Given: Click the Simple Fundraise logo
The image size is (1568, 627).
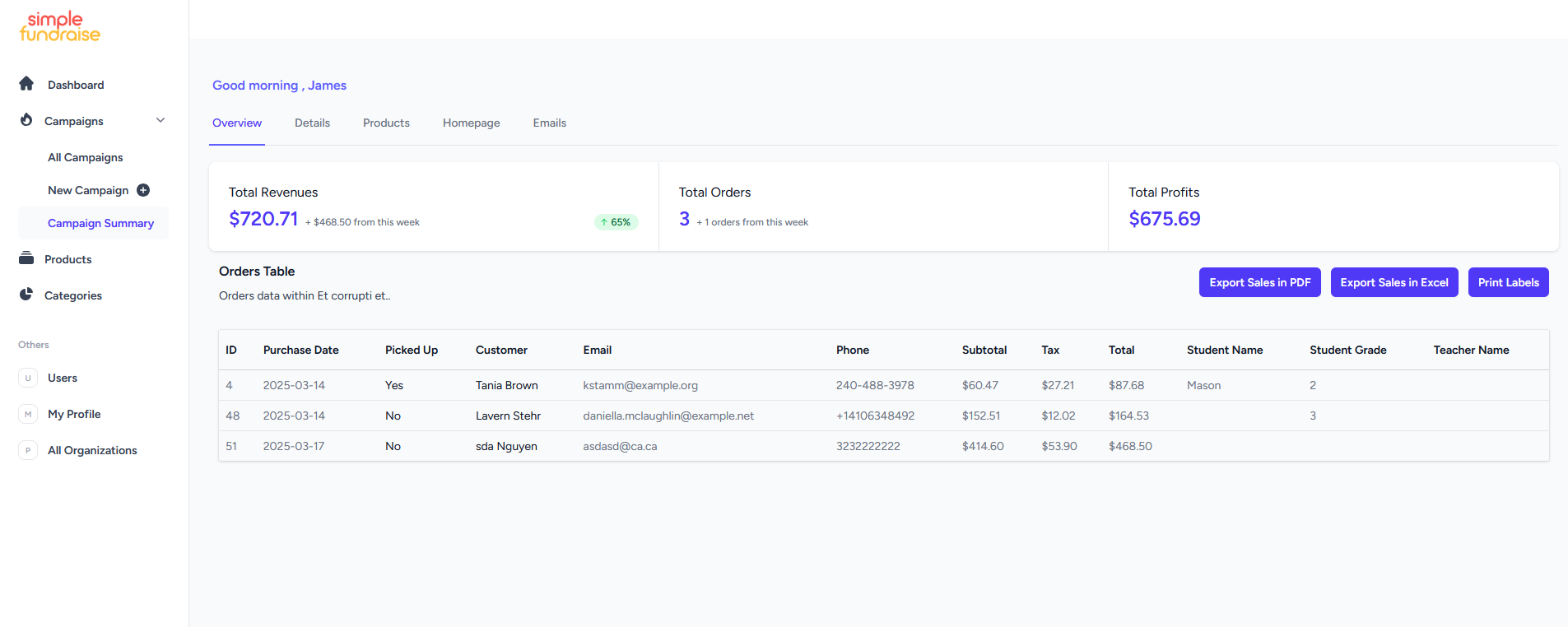Looking at the screenshot, I should coord(59,26).
